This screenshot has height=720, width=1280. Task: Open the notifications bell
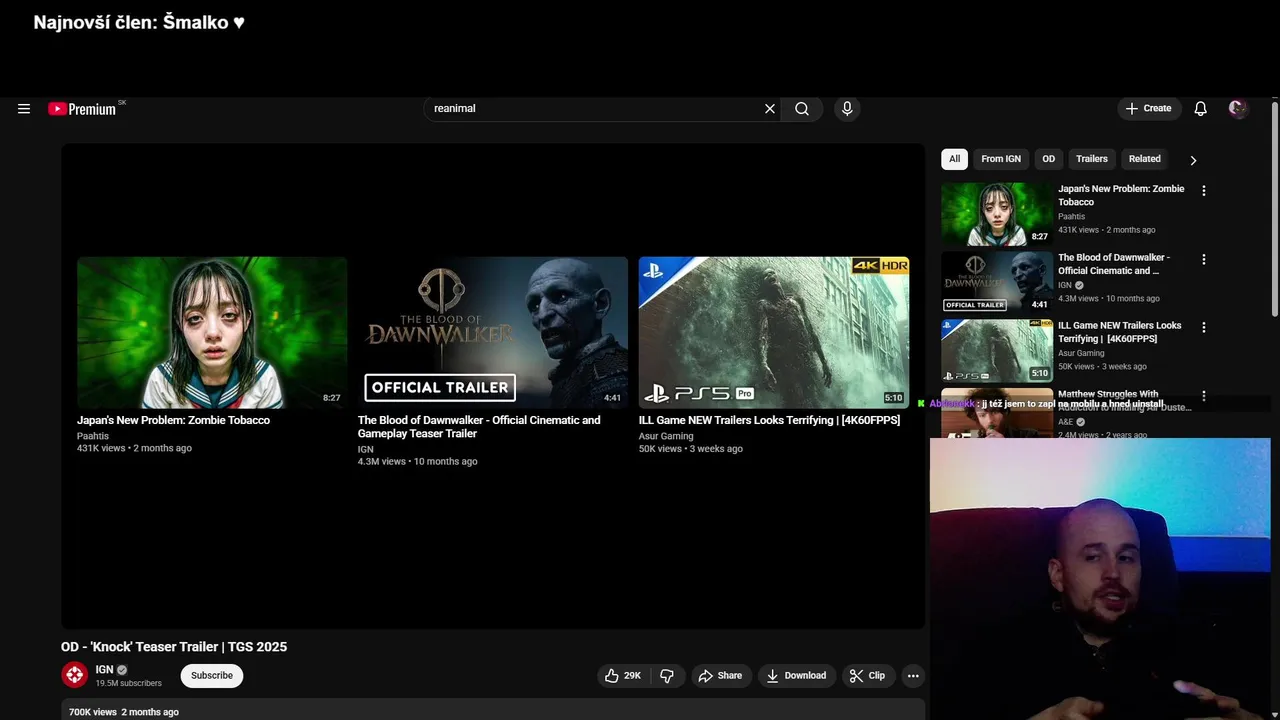pos(1200,109)
